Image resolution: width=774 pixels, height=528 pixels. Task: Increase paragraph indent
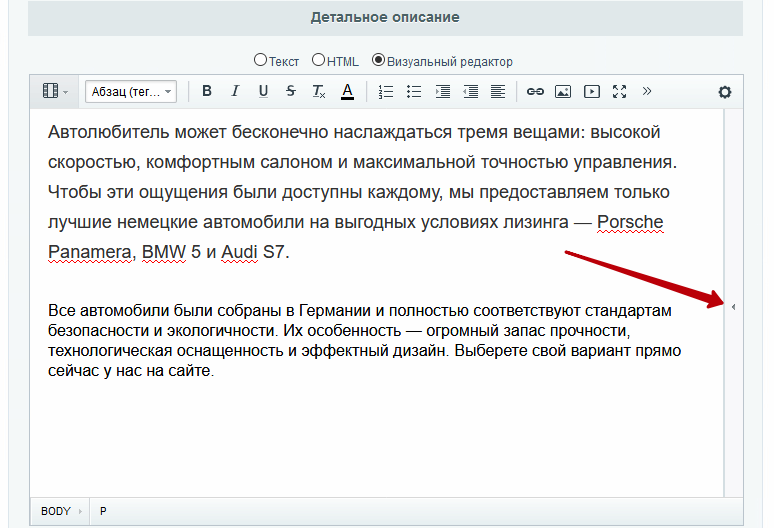(x=442, y=92)
